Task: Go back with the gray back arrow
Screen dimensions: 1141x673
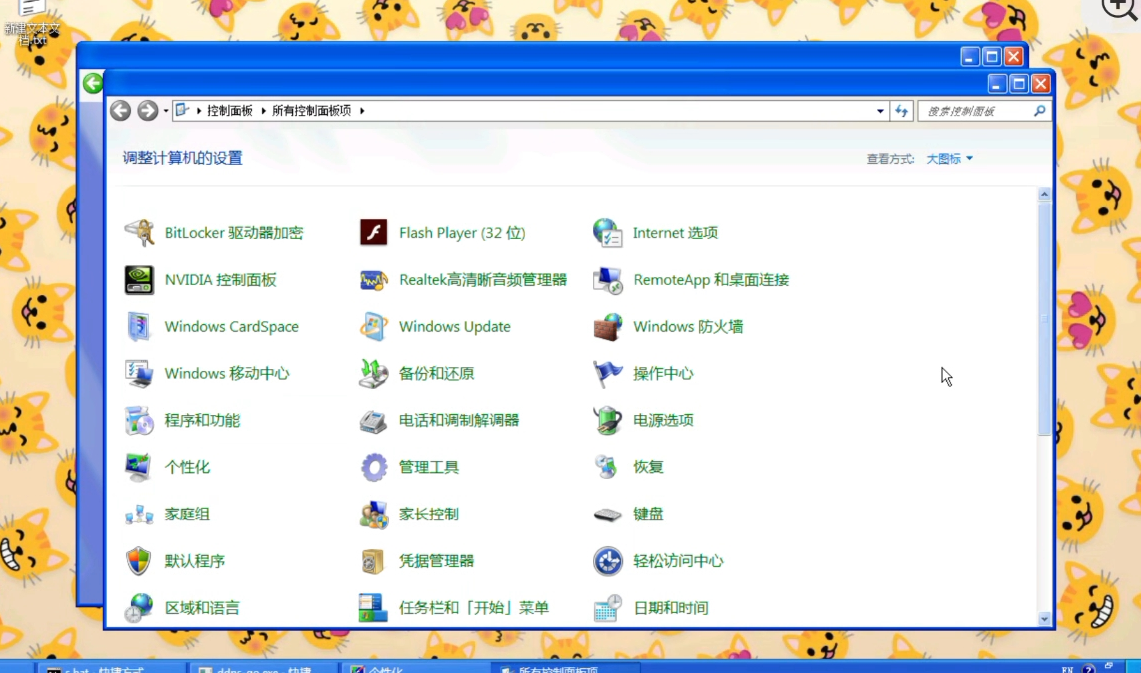Action: 121,111
